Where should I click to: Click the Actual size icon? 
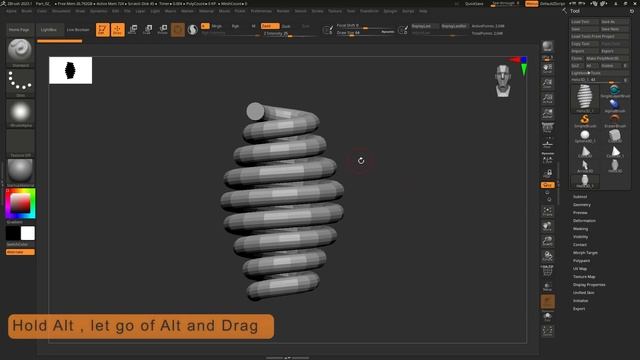pos(547,98)
